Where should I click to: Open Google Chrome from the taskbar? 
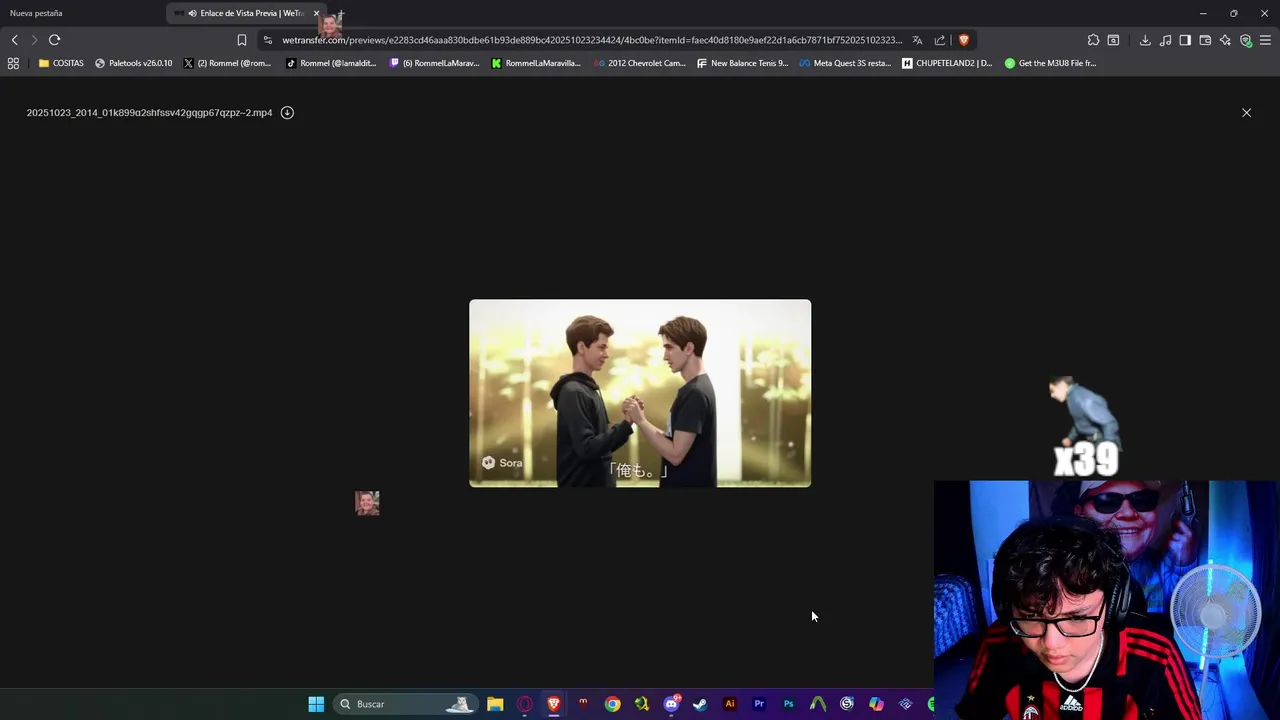tap(612, 704)
